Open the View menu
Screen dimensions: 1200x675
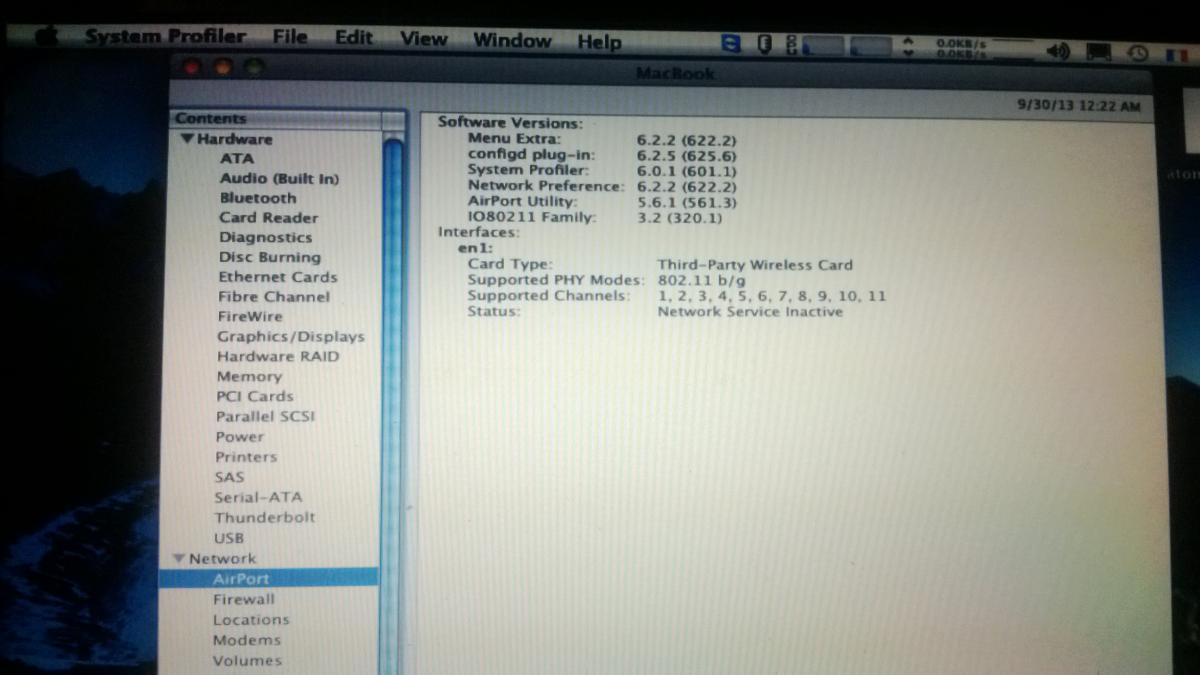[423, 39]
